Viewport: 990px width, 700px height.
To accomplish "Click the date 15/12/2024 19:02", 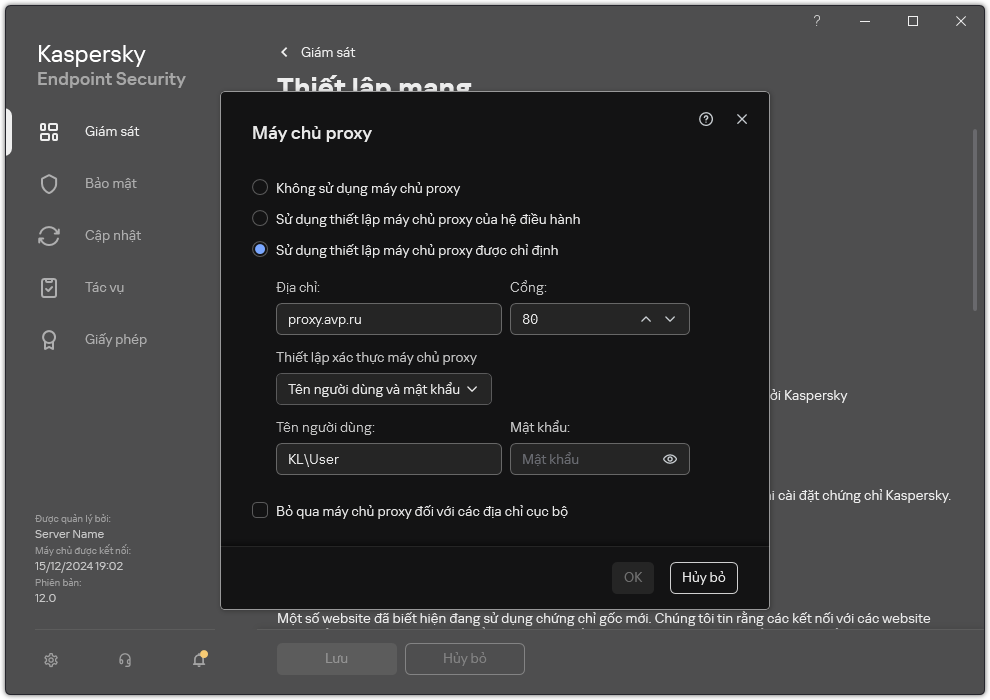I will [79, 566].
